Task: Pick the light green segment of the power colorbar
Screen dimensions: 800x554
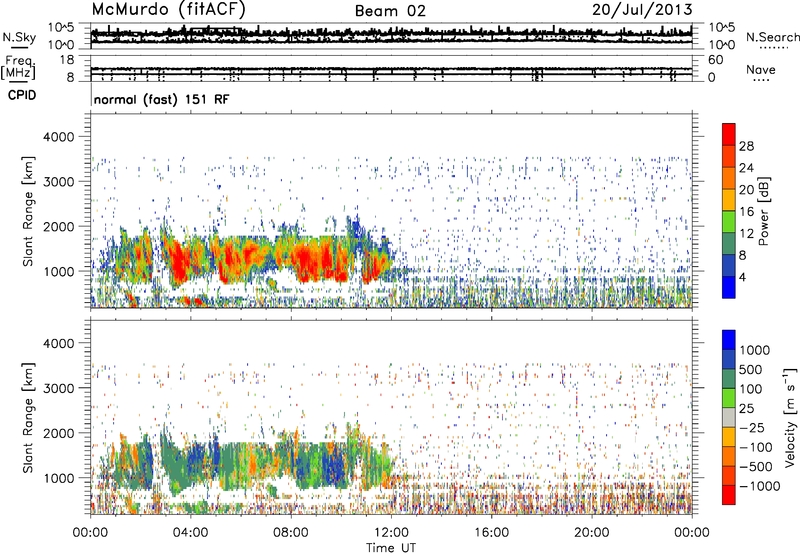Action: pyautogui.click(x=729, y=222)
